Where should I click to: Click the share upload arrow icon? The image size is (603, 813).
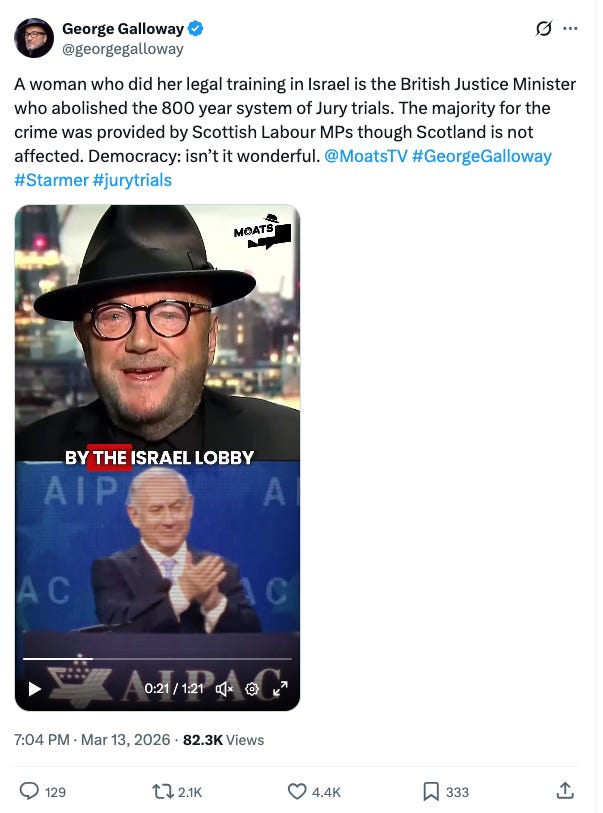click(x=565, y=791)
